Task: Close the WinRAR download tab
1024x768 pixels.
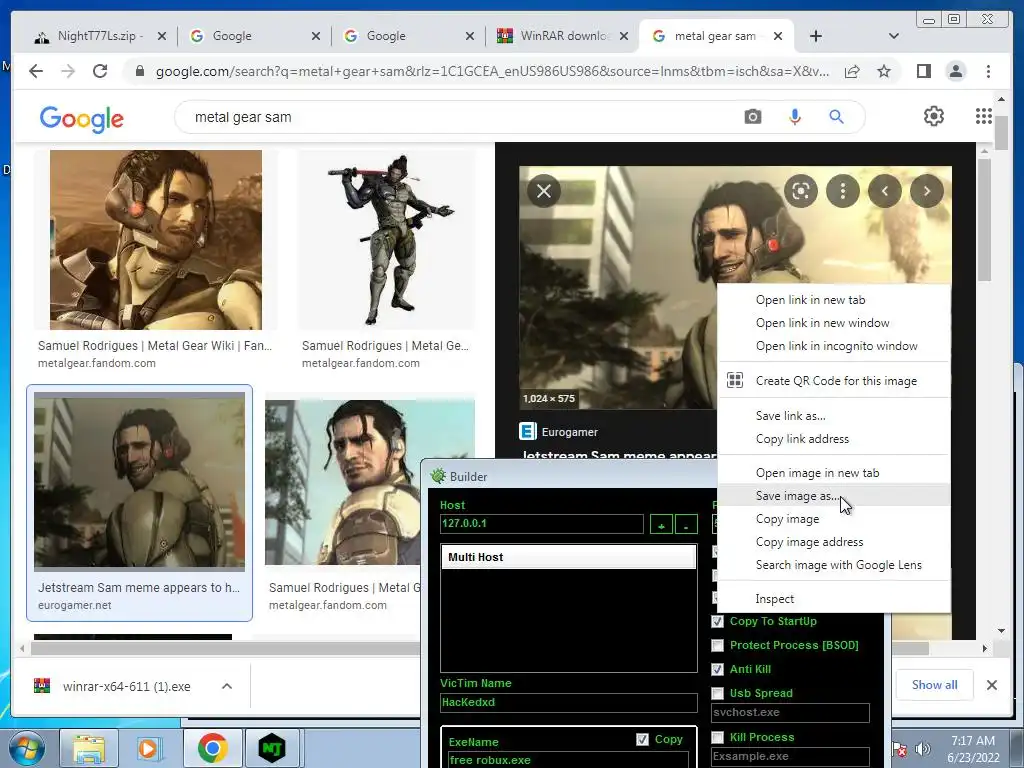Action: [x=624, y=36]
